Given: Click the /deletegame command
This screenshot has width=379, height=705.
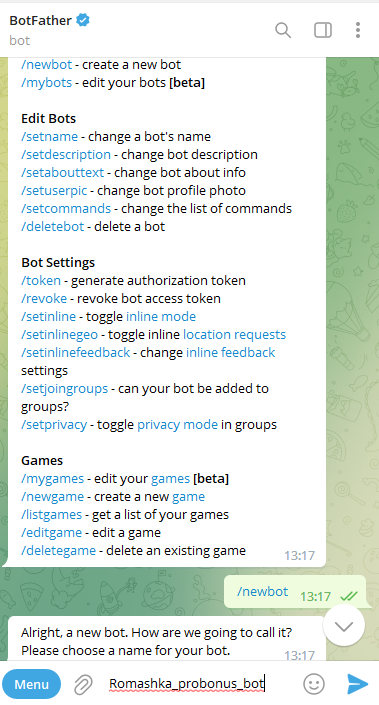Looking at the screenshot, I should click(58, 550).
